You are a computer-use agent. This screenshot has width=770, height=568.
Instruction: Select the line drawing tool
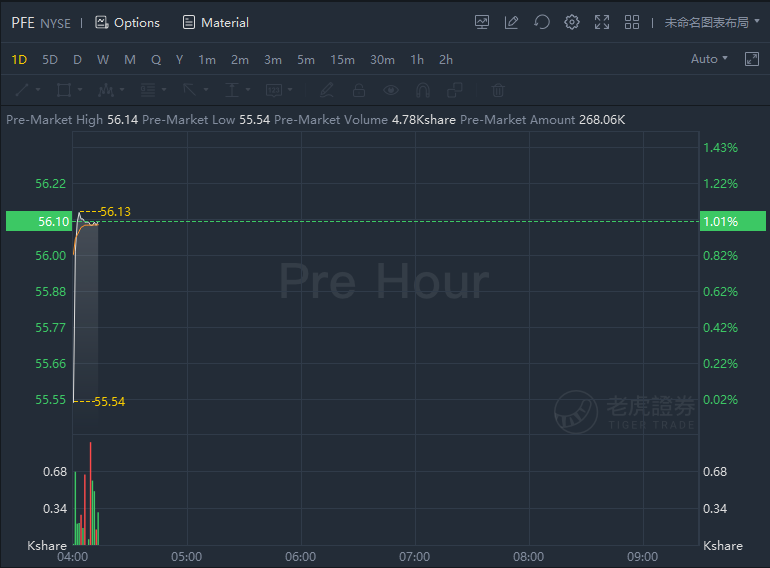click(x=23, y=90)
